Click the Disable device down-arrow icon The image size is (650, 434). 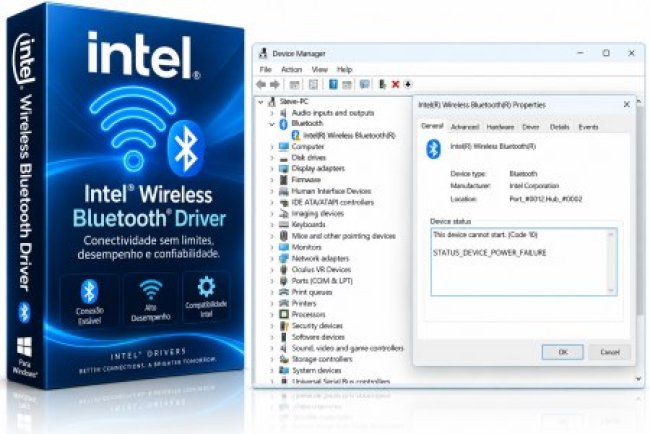click(x=408, y=85)
